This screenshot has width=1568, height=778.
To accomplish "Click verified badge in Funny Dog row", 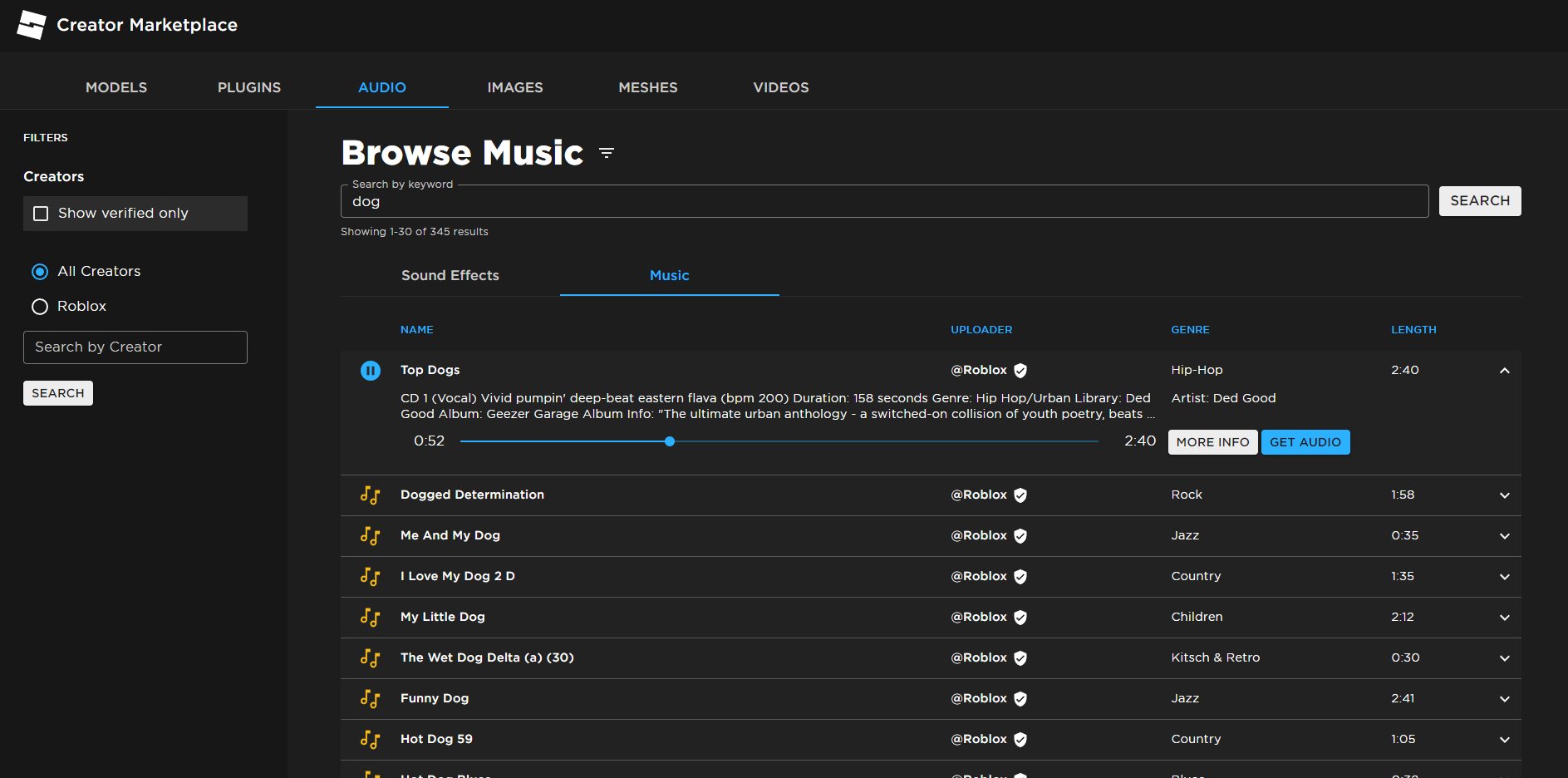I will coord(1020,699).
